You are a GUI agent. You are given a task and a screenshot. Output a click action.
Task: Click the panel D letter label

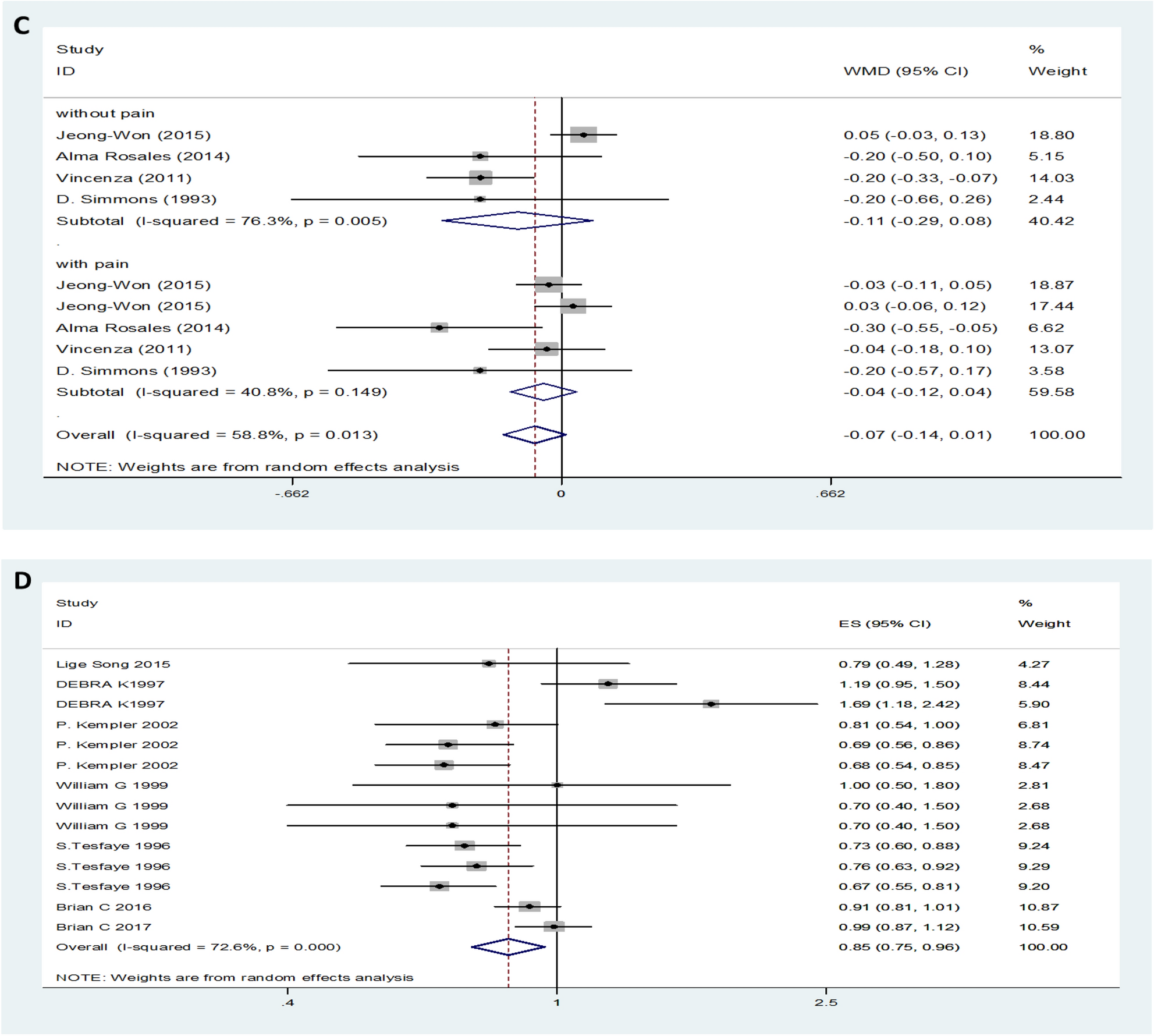point(22,580)
